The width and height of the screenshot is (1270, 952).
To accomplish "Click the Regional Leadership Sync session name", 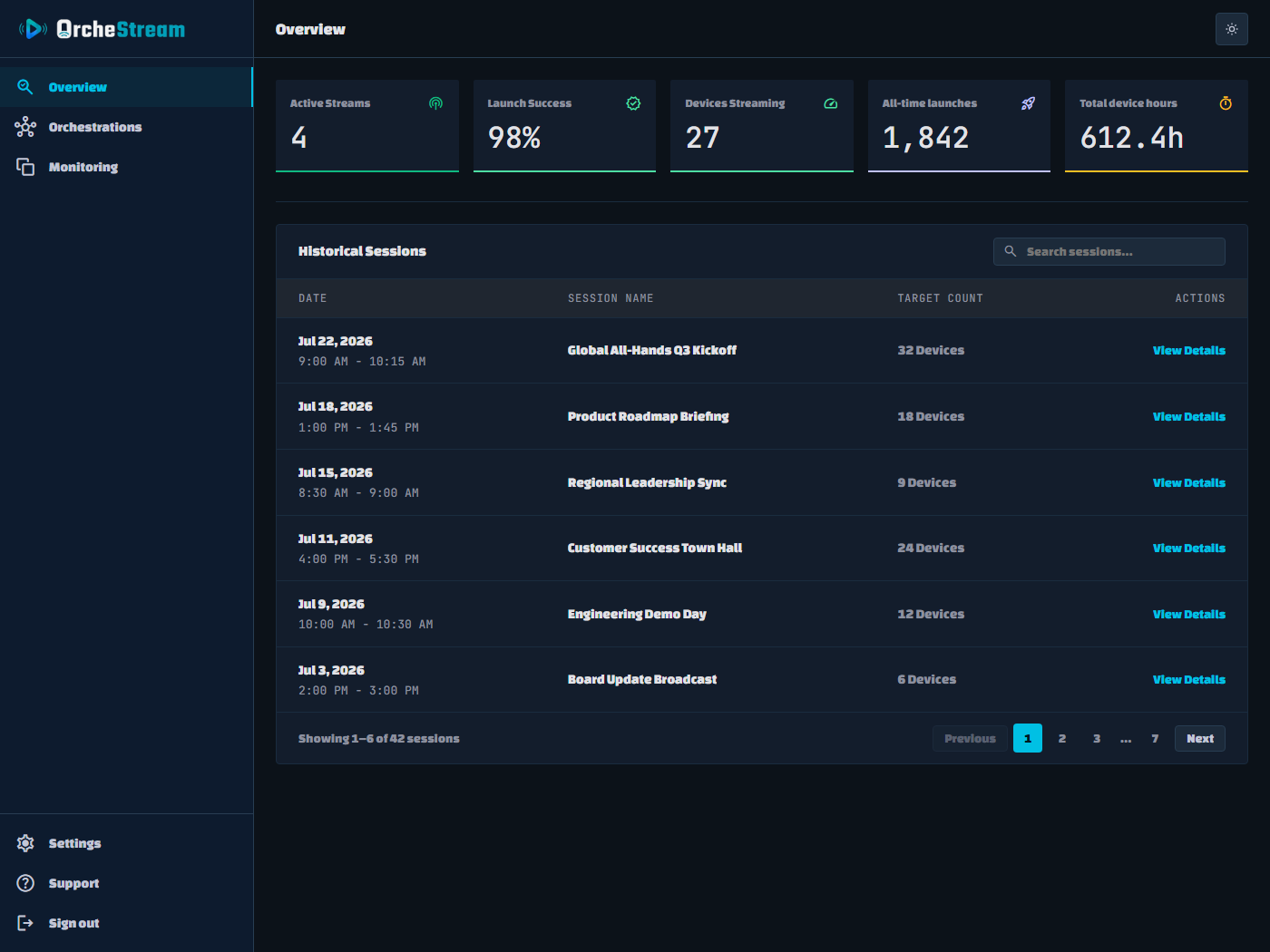I will [x=647, y=483].
